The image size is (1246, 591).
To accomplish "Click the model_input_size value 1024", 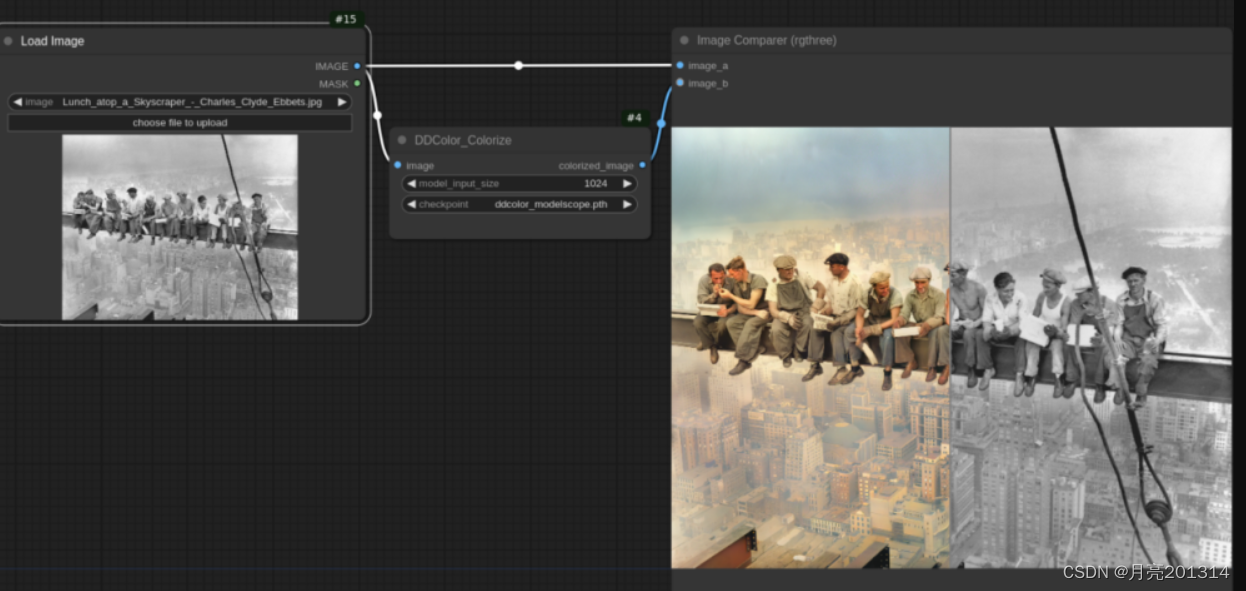I will point(596,184).
